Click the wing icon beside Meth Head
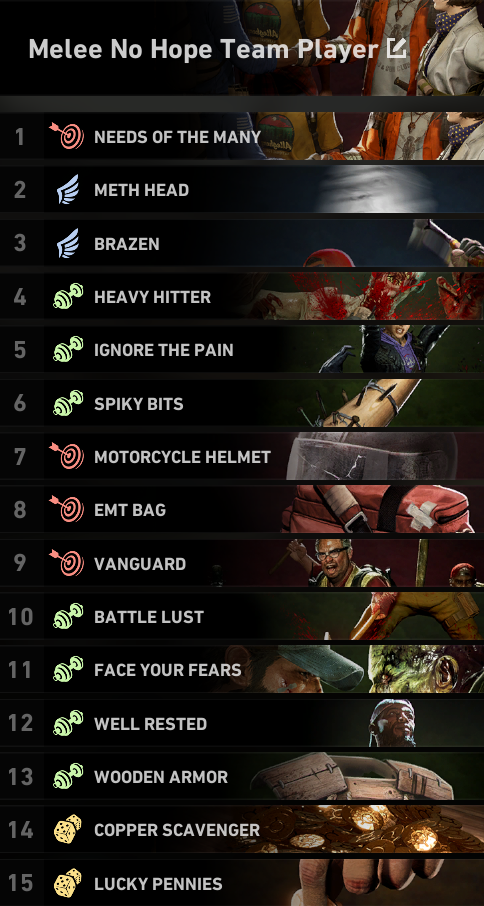The height and width of the screenshot is (906, 484). [68, 190]
